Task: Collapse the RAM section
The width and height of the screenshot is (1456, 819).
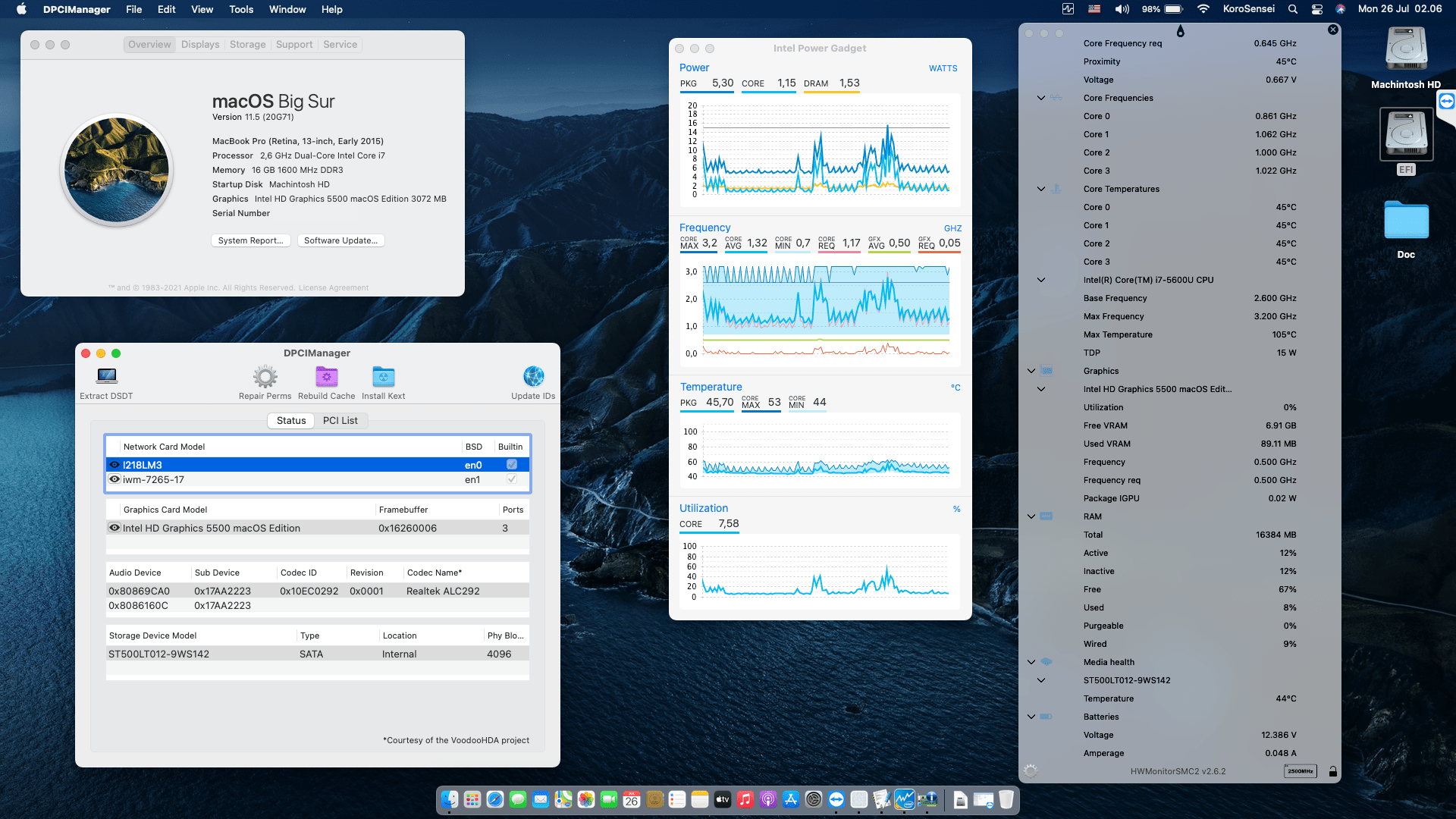Action: (1031, 516)
